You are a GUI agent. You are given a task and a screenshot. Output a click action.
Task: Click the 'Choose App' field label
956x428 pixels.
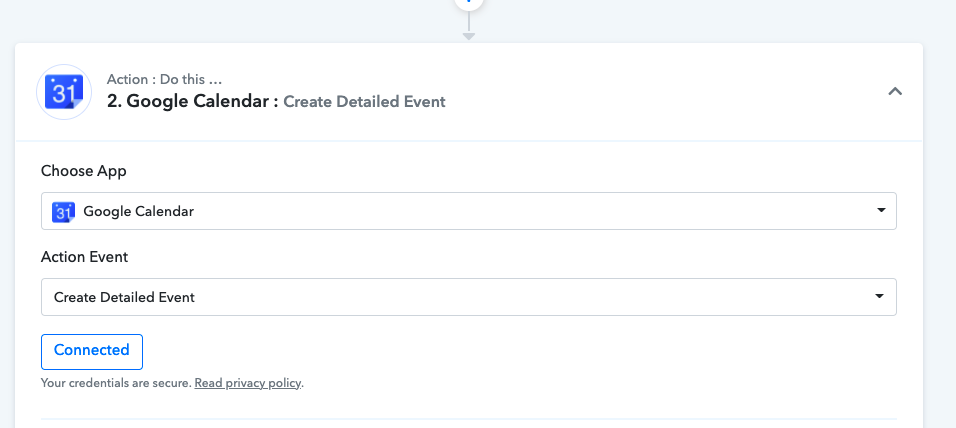(x=84, y=171)
